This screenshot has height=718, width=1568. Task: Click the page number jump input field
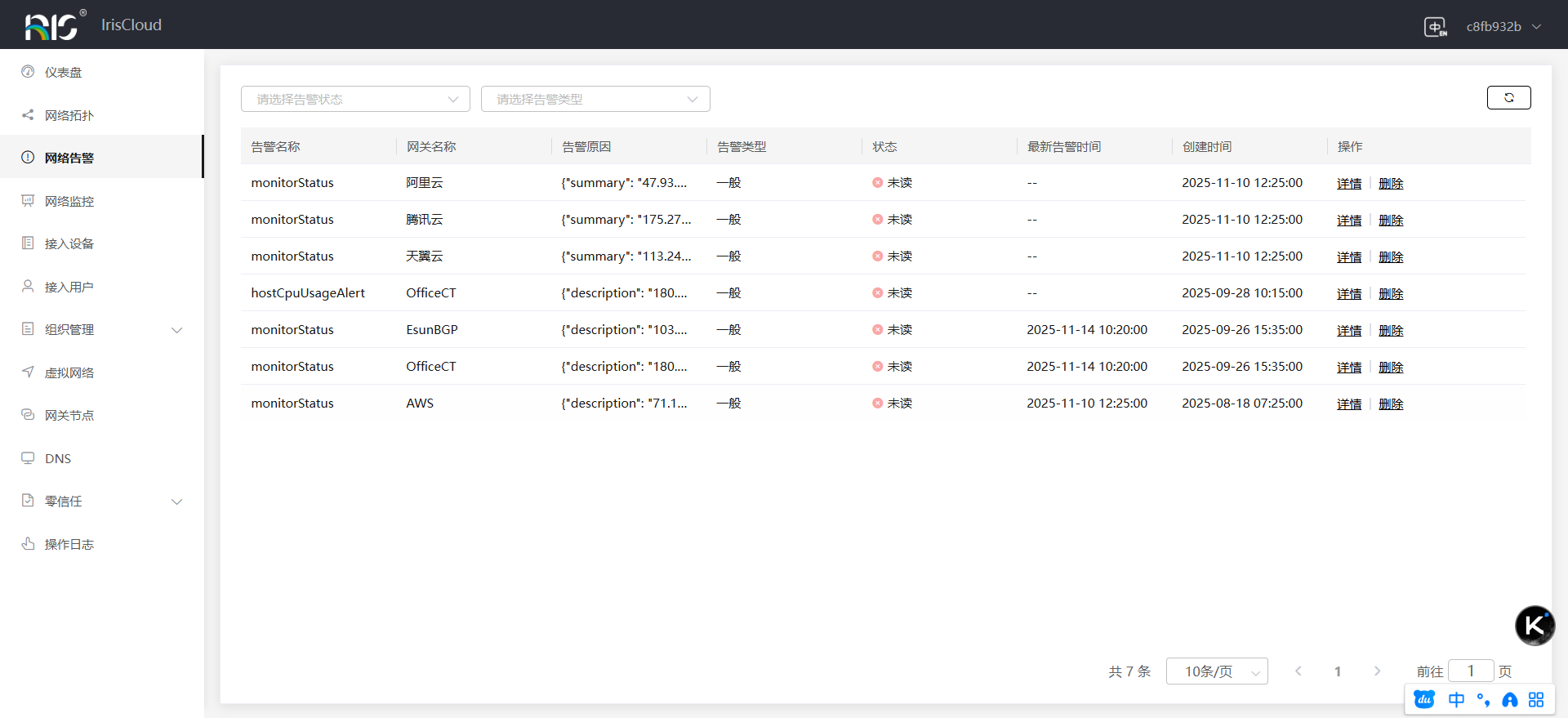[1470, 671]
